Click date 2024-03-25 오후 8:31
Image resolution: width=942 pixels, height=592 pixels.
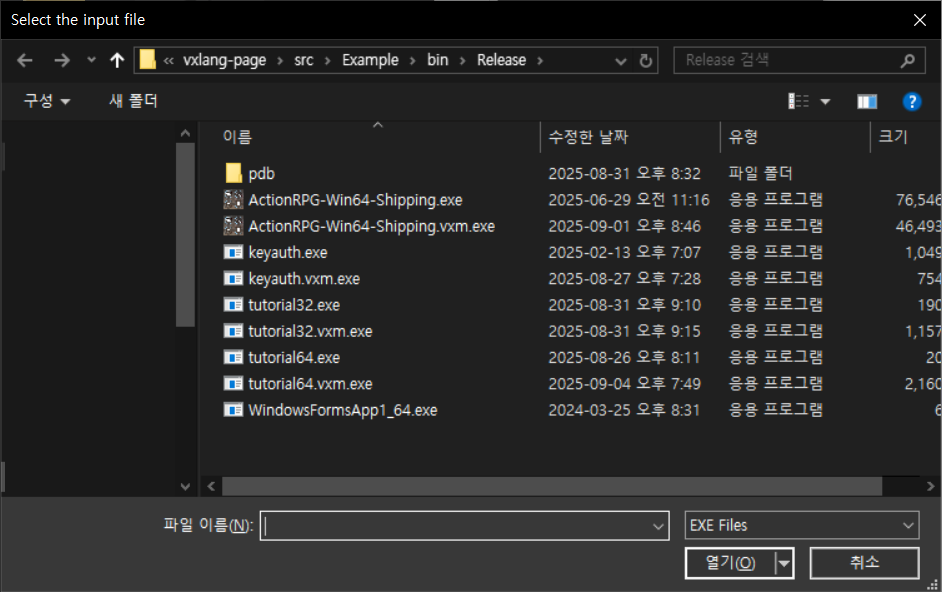click(624, 410)
